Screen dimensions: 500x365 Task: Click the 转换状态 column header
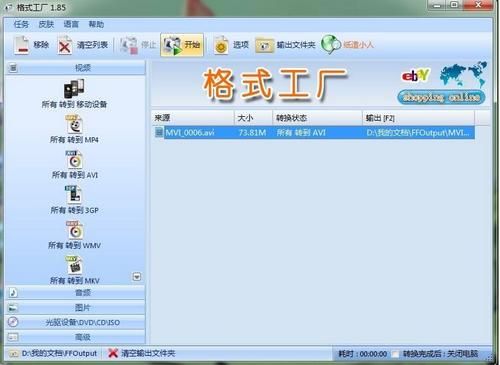[x=317, y=118]
